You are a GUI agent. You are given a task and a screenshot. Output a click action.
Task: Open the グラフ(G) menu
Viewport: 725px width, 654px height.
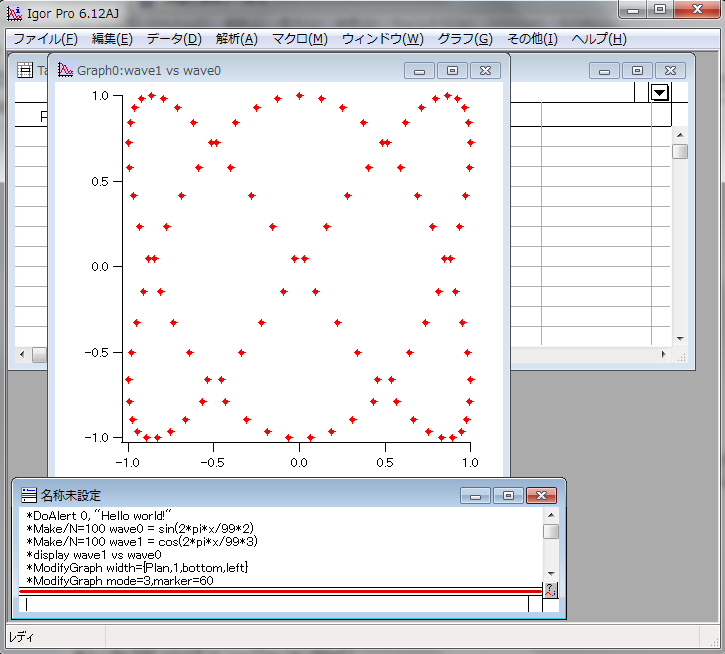click(x=465, y=39)
